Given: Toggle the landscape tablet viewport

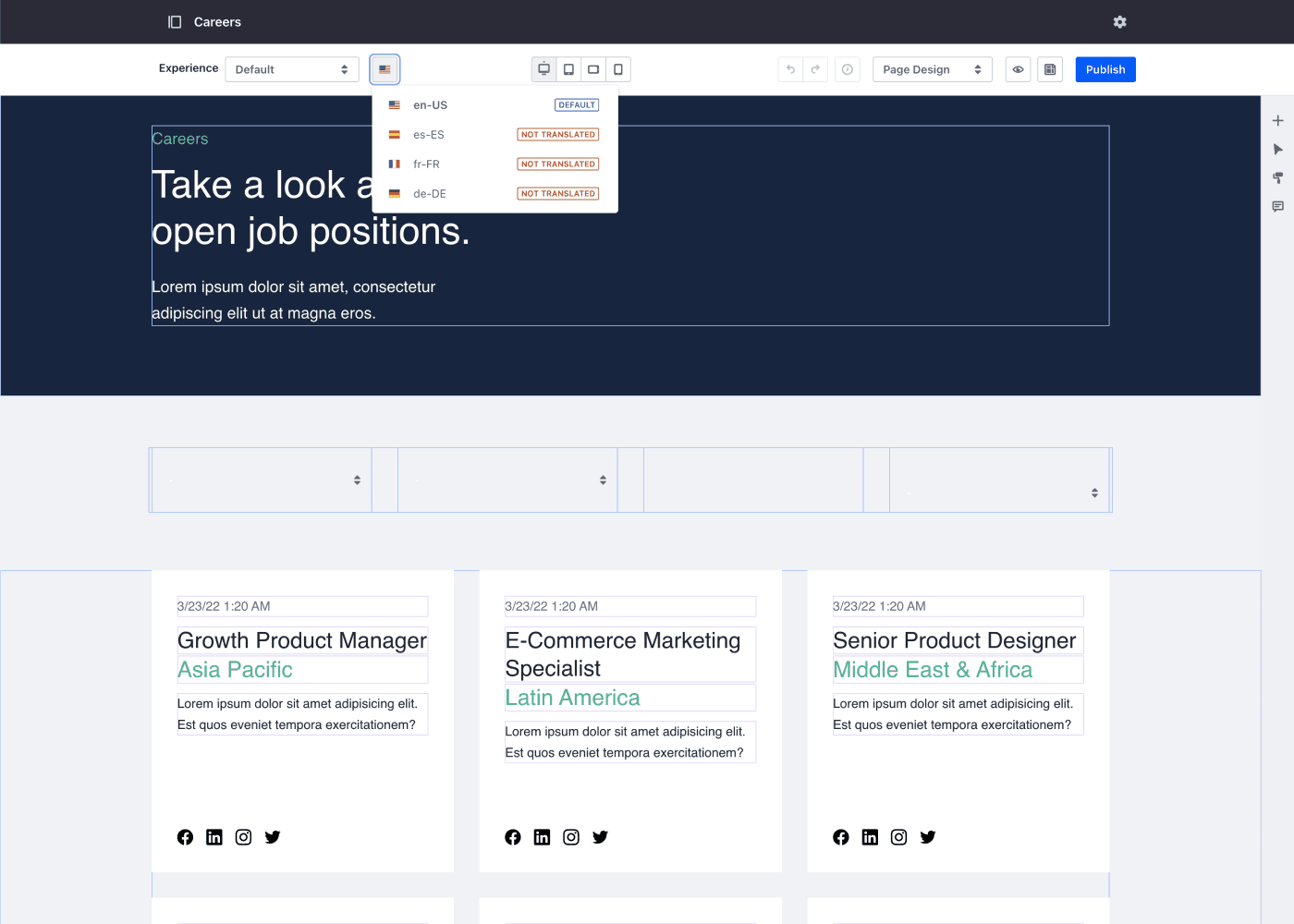Looking at the screenshot, I should click(x=592, y=68).
